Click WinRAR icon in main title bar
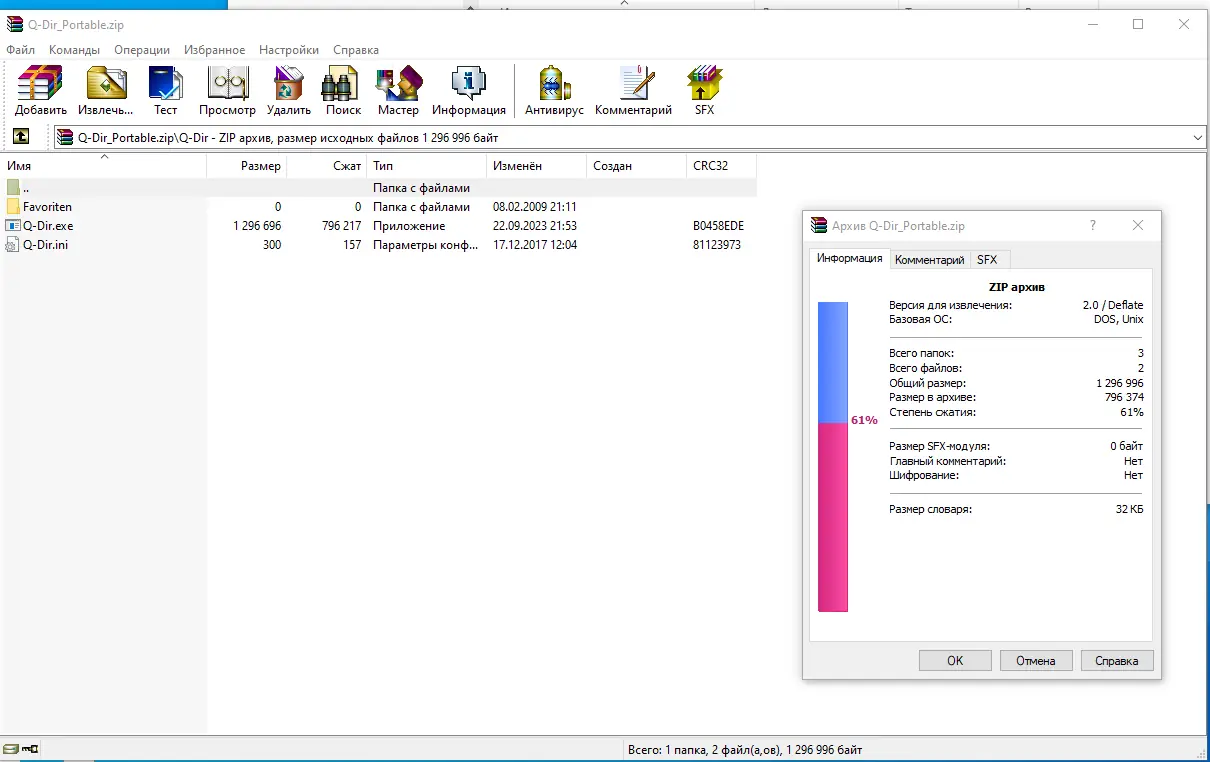1210x762 pixels. click(15, 24)
